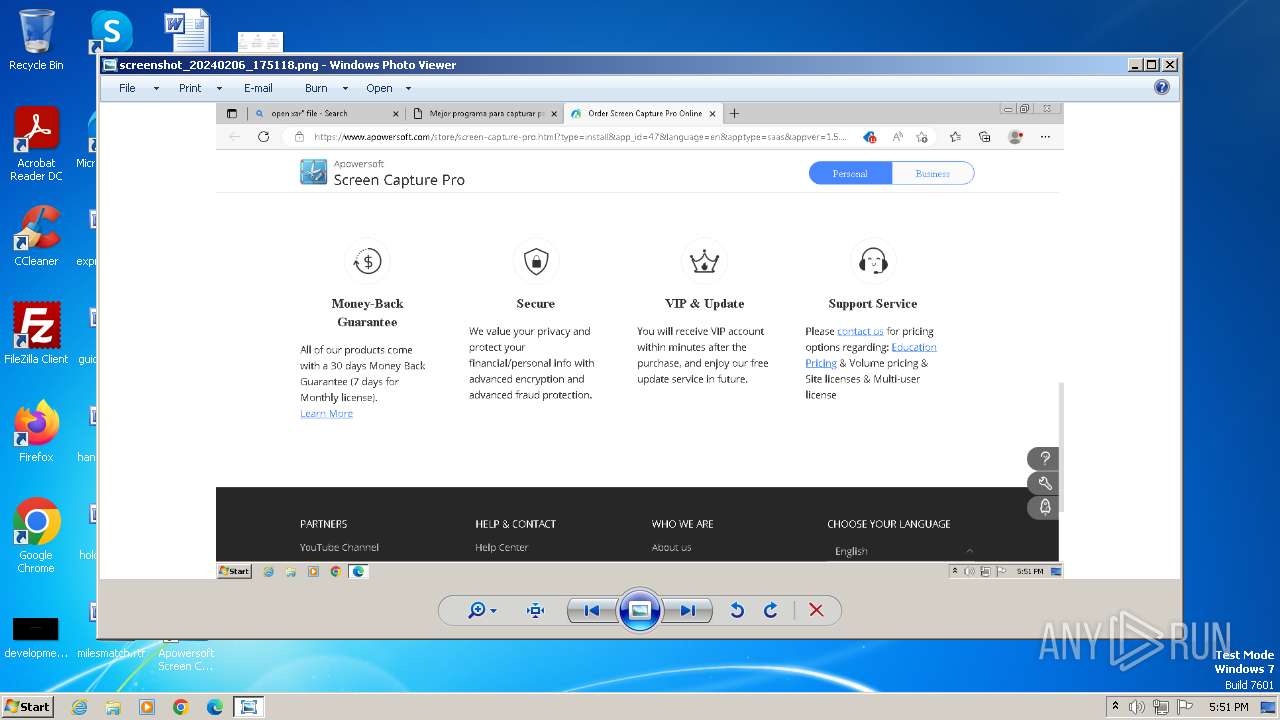
Task: Click the Windows Start button
Action: (x=28, y=706)
